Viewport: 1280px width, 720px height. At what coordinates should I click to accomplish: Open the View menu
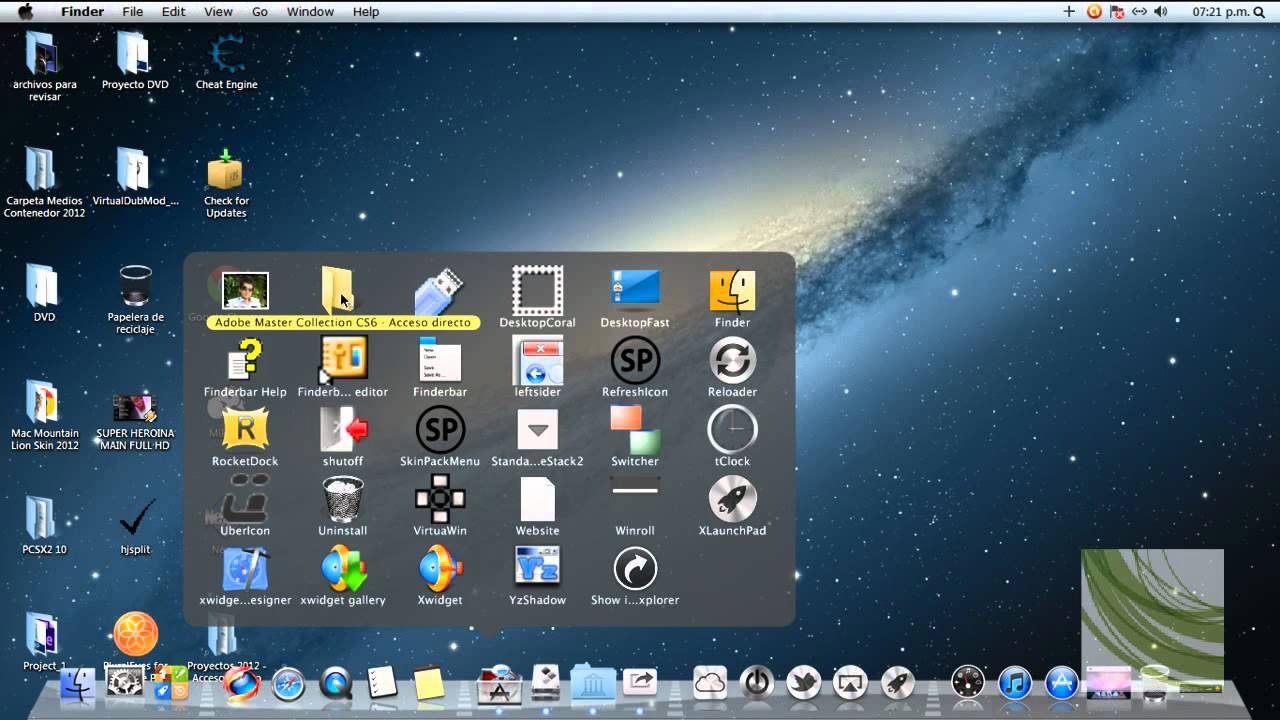(x=218, y=11)
